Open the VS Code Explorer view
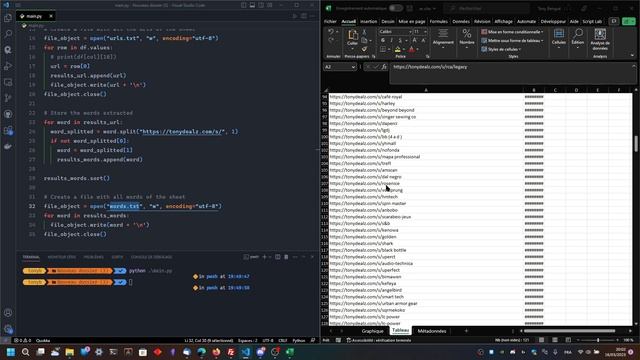The height and width of the screenshot is (360, 640). [8, 18]
